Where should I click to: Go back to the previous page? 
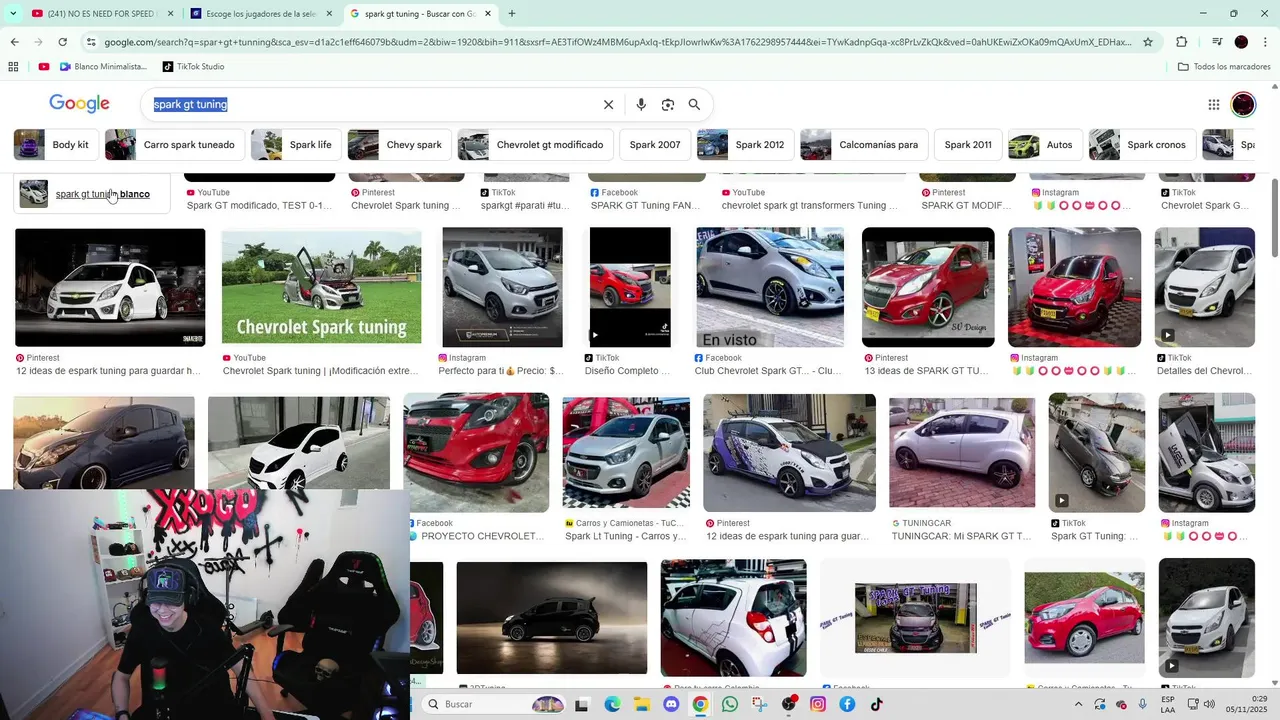[14, 42]
